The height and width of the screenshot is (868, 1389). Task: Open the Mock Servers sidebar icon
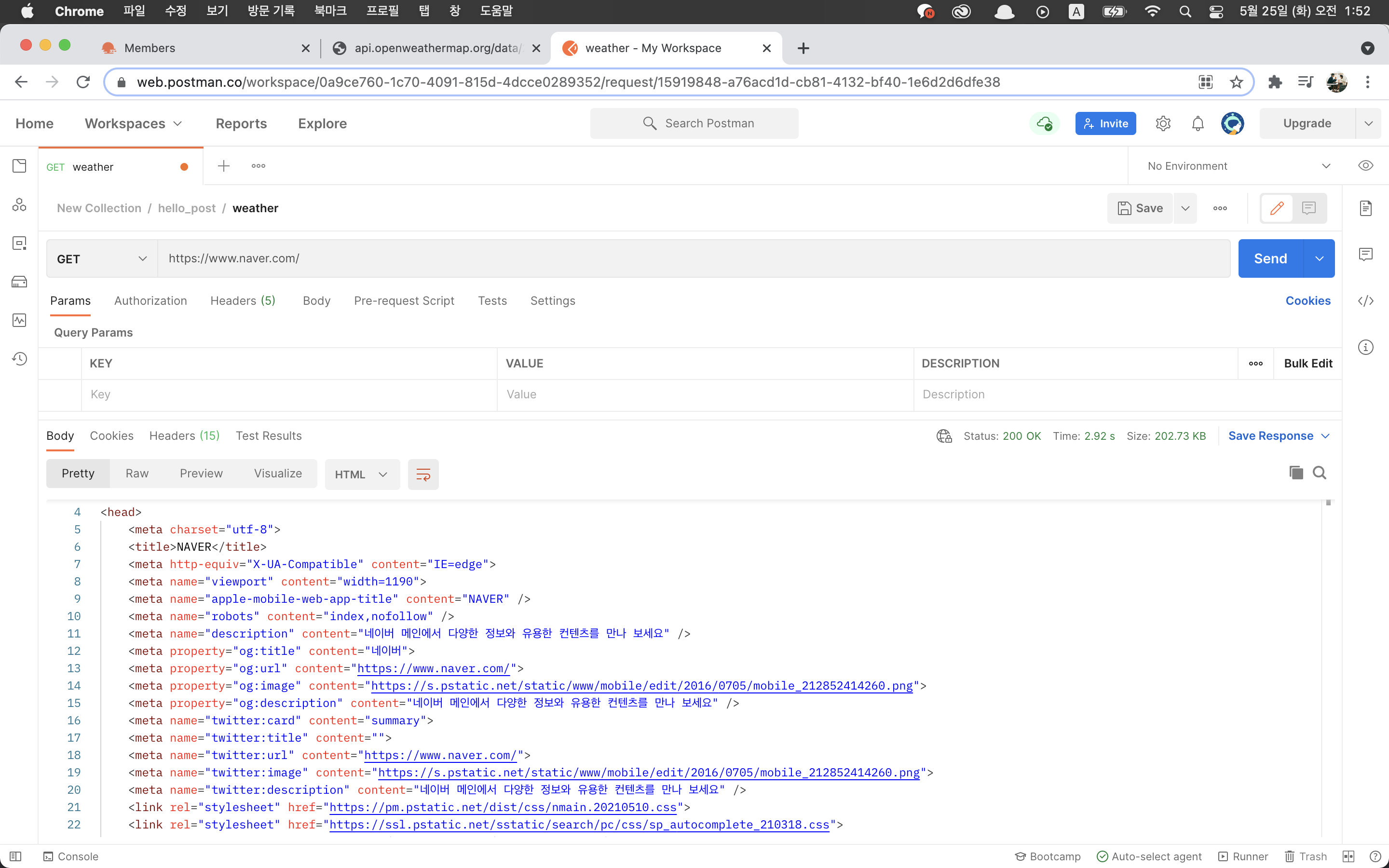[19, 282]
